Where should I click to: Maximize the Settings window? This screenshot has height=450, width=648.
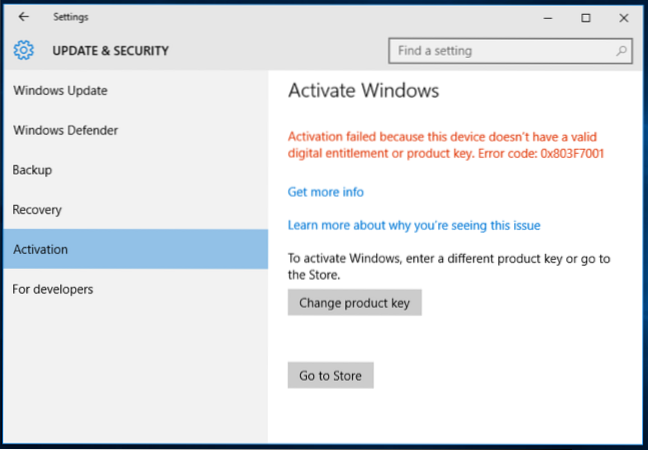[x=586, y=17]
